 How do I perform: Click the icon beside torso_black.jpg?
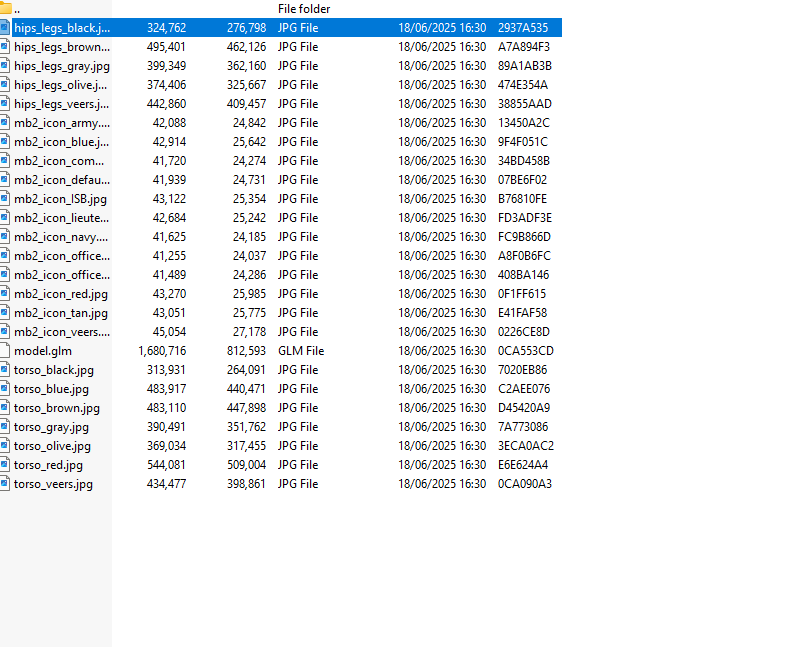click(5, 370)
